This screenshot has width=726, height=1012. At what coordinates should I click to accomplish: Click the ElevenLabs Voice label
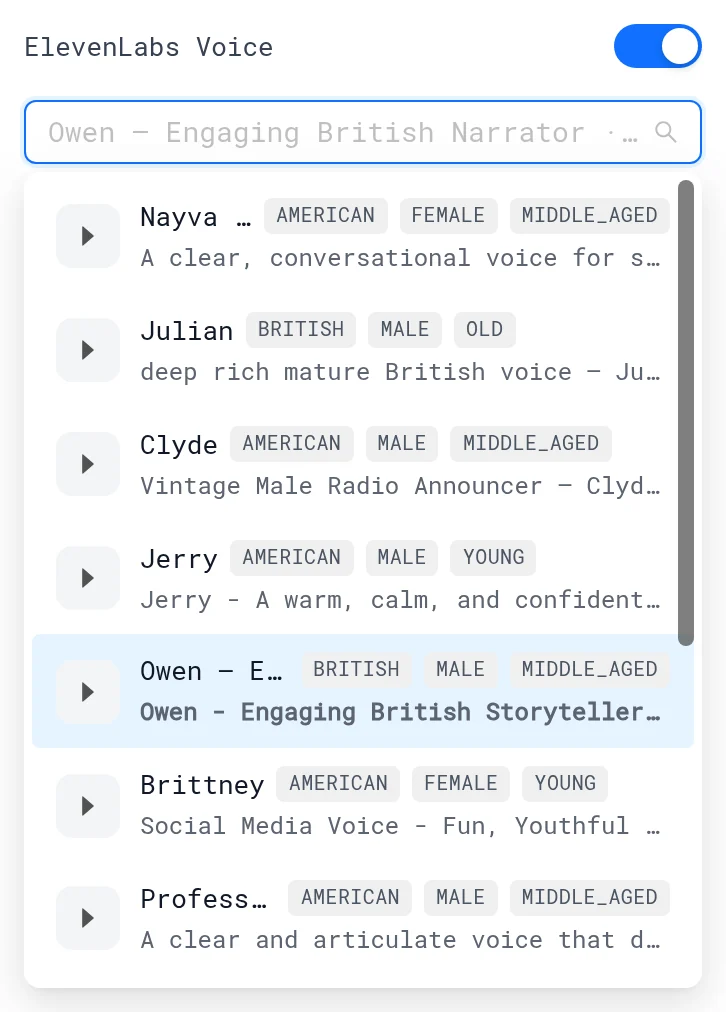[149, 47]
